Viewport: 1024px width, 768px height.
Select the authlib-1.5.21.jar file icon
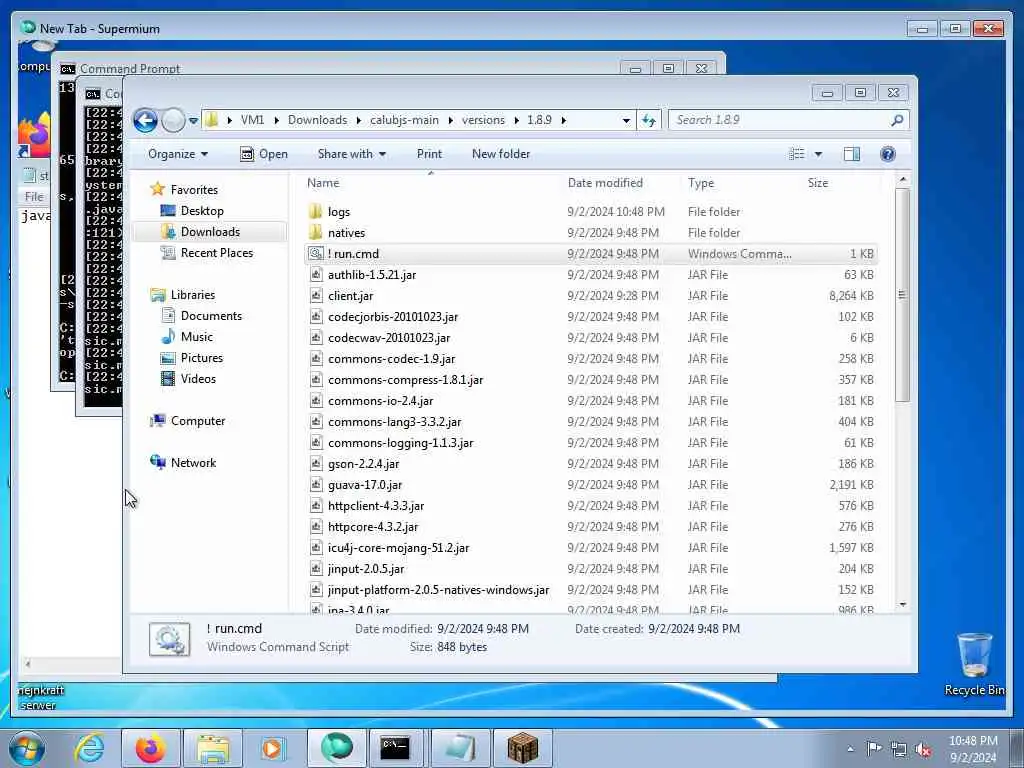coord(315,274)
